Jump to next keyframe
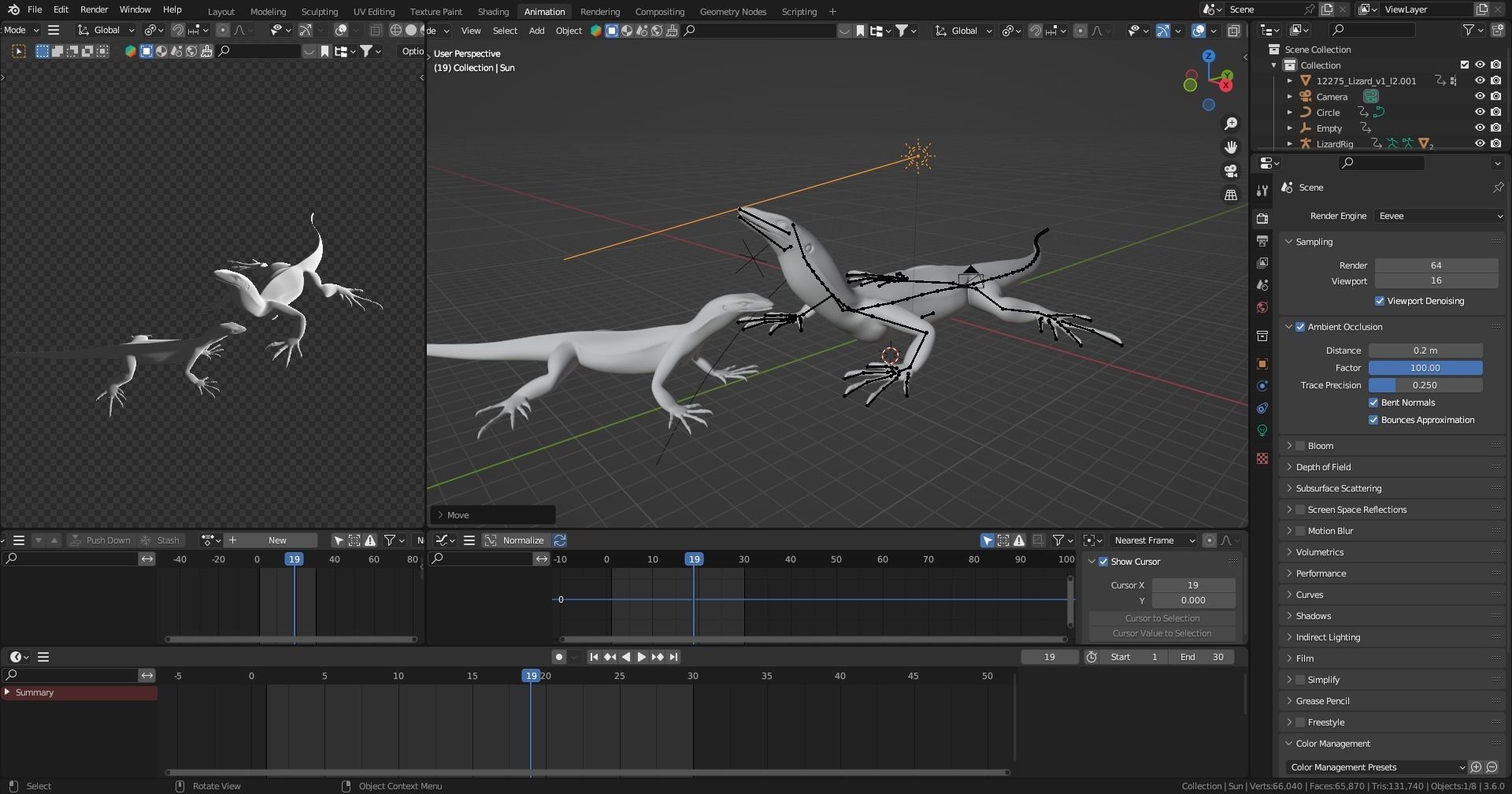The height and width of the screenshot is (794, 1512). [x=658, y=657]
